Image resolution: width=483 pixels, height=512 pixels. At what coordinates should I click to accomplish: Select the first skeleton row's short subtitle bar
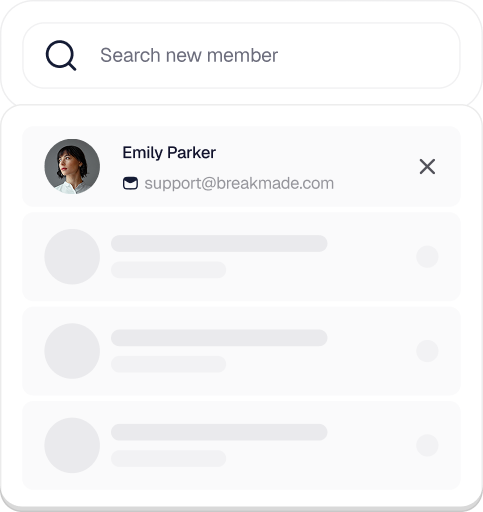[168, 270]
